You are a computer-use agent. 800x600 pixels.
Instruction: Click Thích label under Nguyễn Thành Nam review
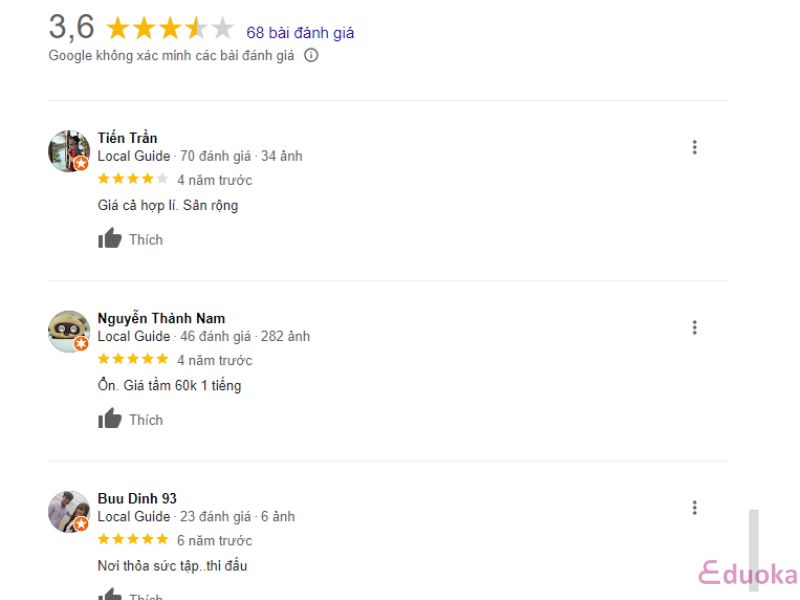coord(146,420)
